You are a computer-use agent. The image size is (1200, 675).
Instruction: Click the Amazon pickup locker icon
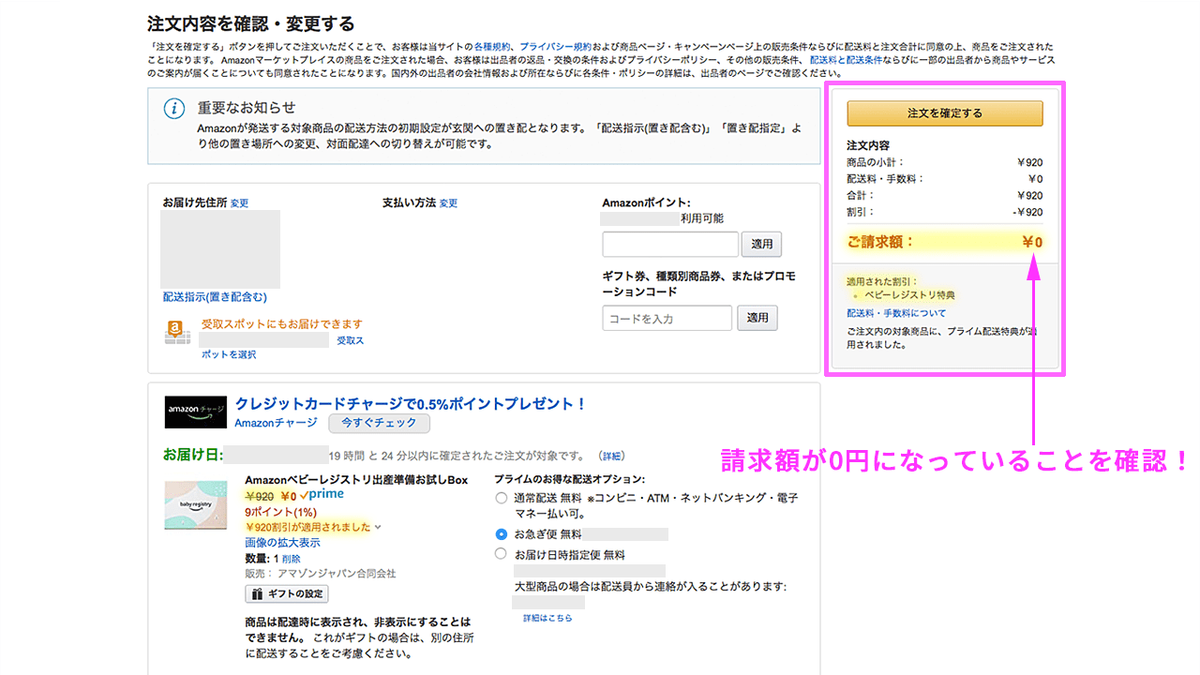tap(177, 332)
